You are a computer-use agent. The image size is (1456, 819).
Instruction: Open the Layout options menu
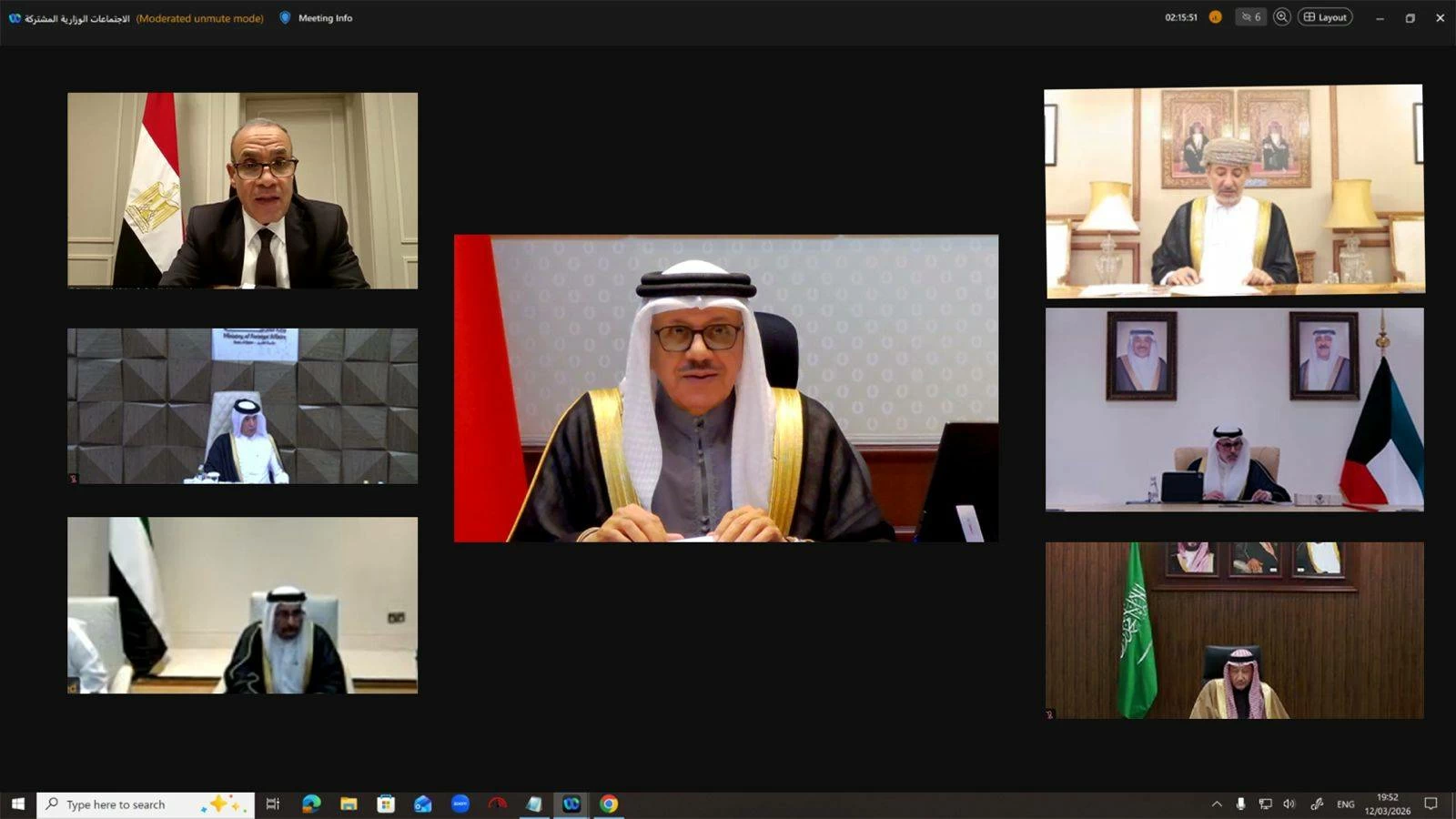click(1325, 16)
